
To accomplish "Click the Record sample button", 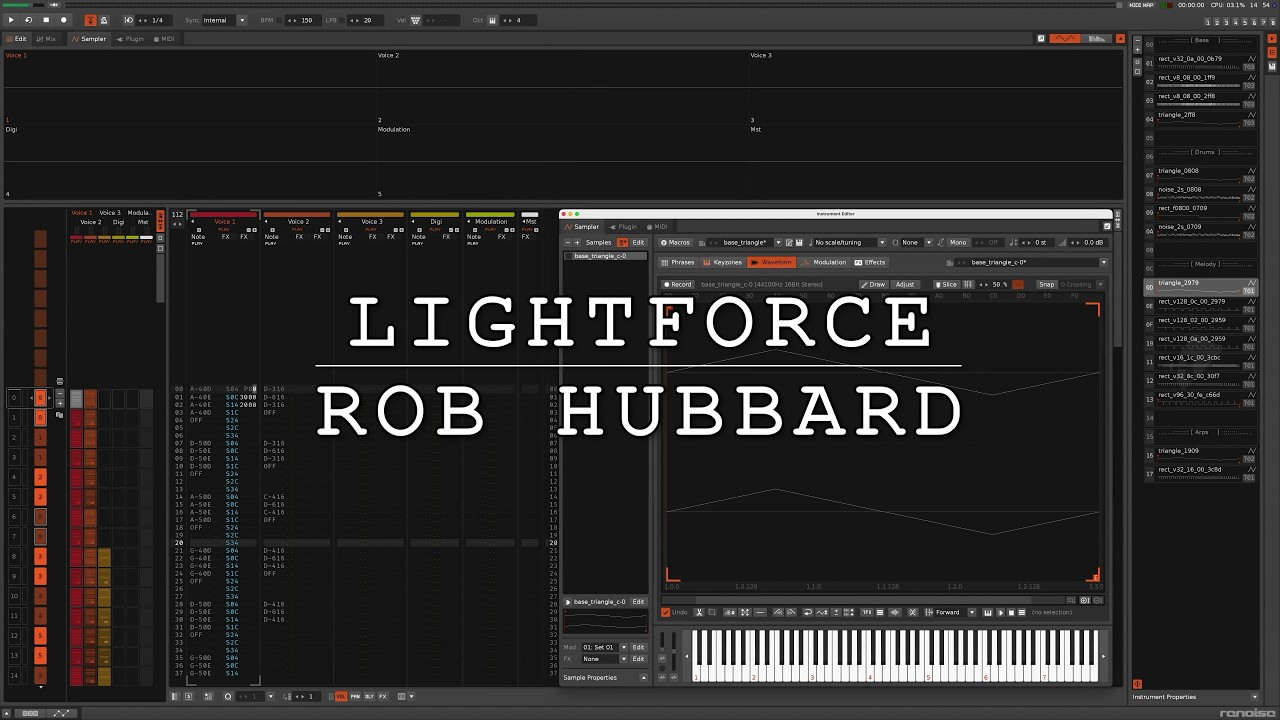I will 678,284.
